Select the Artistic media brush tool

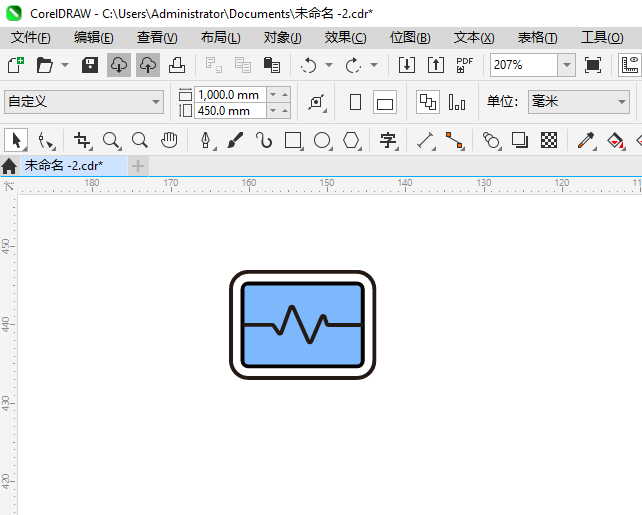coord(235,140)
